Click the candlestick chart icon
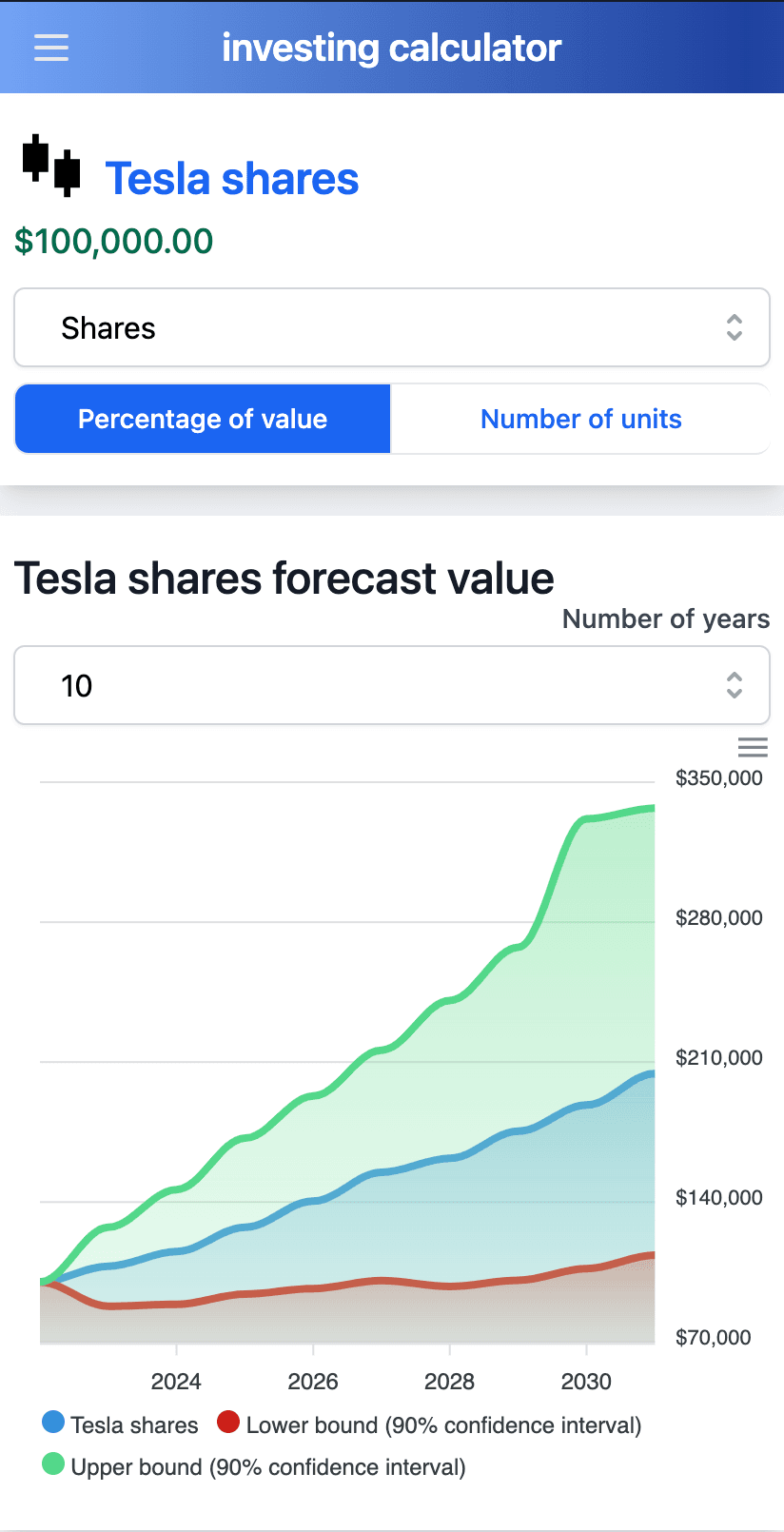Image resolution: width=784 pixels, height=1532 pixels. 51,166
